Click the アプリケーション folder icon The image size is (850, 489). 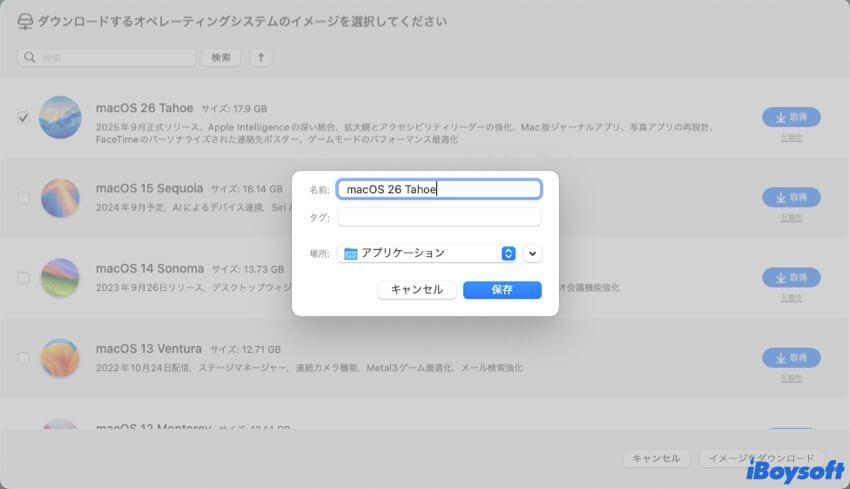(351, 253)
